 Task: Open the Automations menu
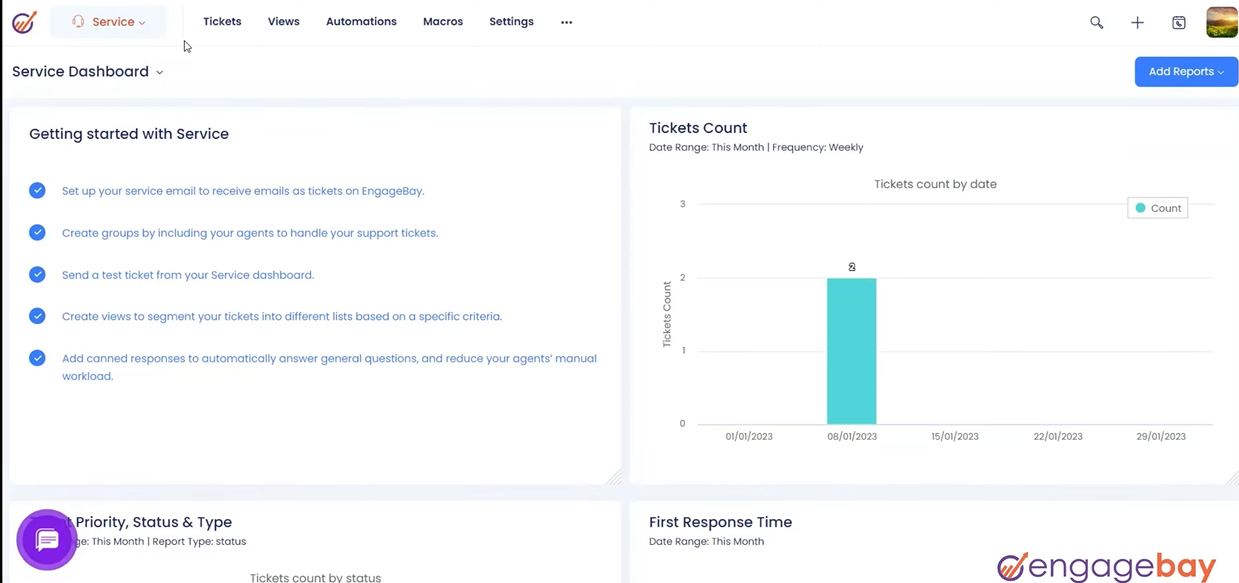click(361, 22)
